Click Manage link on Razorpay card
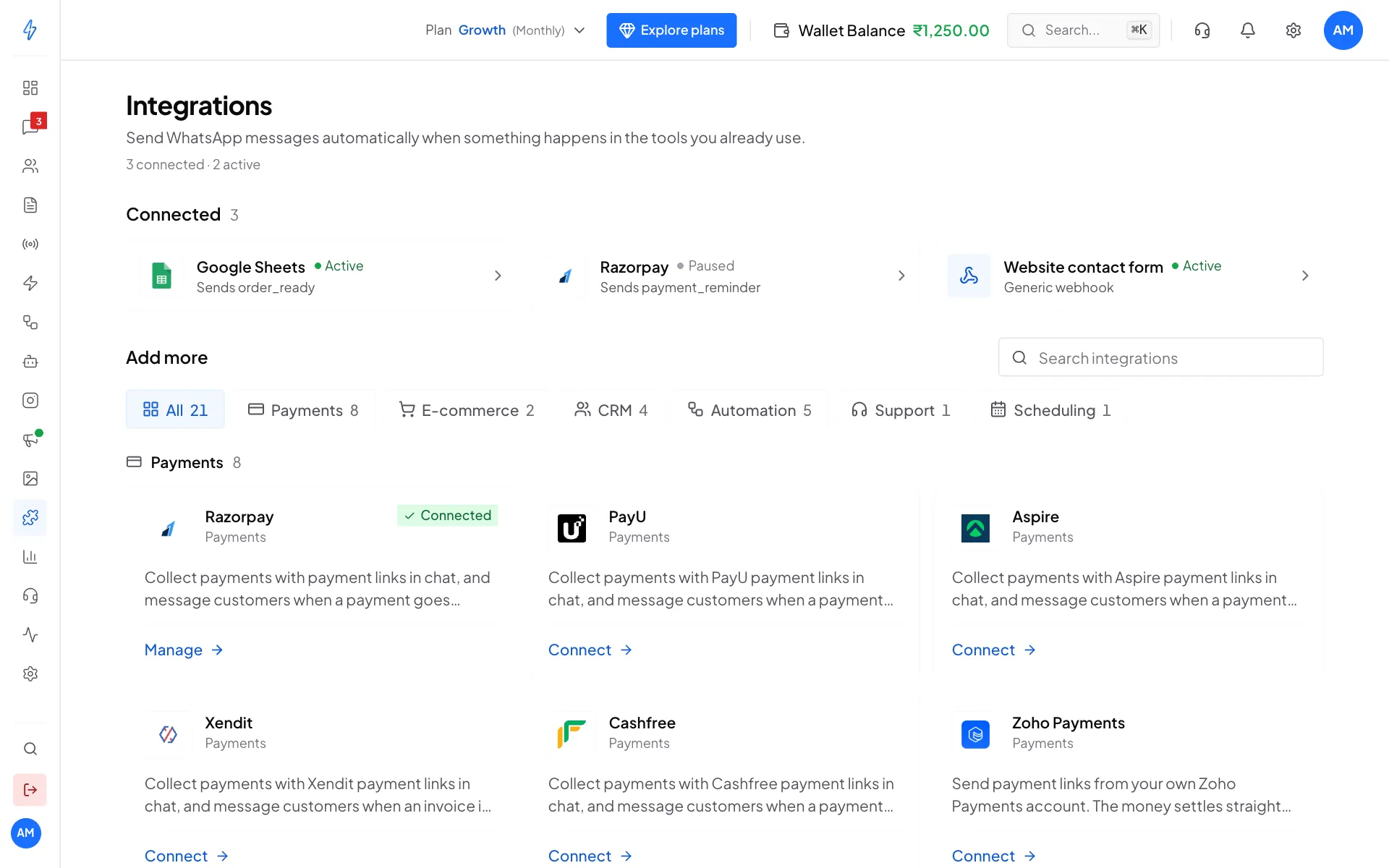 184,650
